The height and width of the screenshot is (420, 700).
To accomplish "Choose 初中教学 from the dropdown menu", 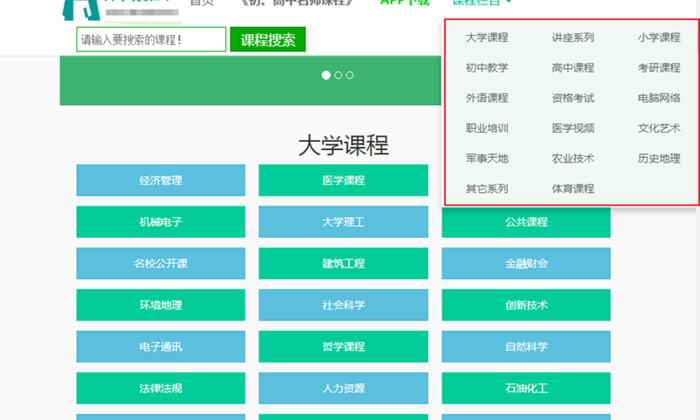I will (x=487, y=68).
